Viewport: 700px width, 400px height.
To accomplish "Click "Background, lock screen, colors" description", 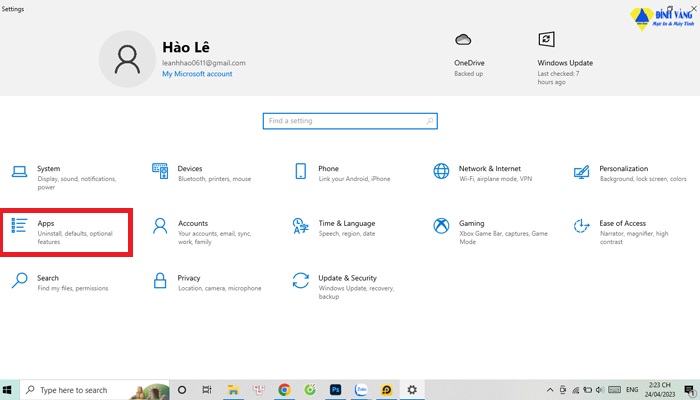I will point(643,179).
